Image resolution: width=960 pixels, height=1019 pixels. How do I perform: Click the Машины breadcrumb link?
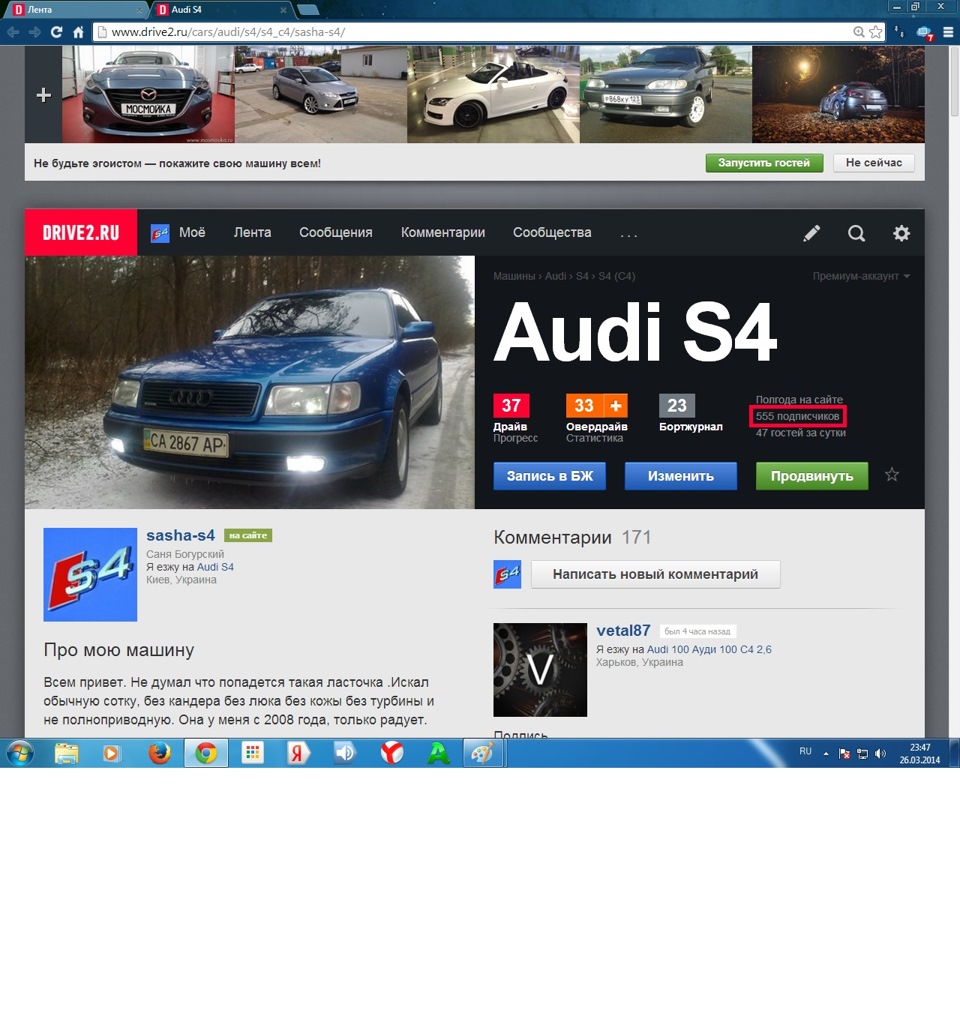(x=513, y=276)
